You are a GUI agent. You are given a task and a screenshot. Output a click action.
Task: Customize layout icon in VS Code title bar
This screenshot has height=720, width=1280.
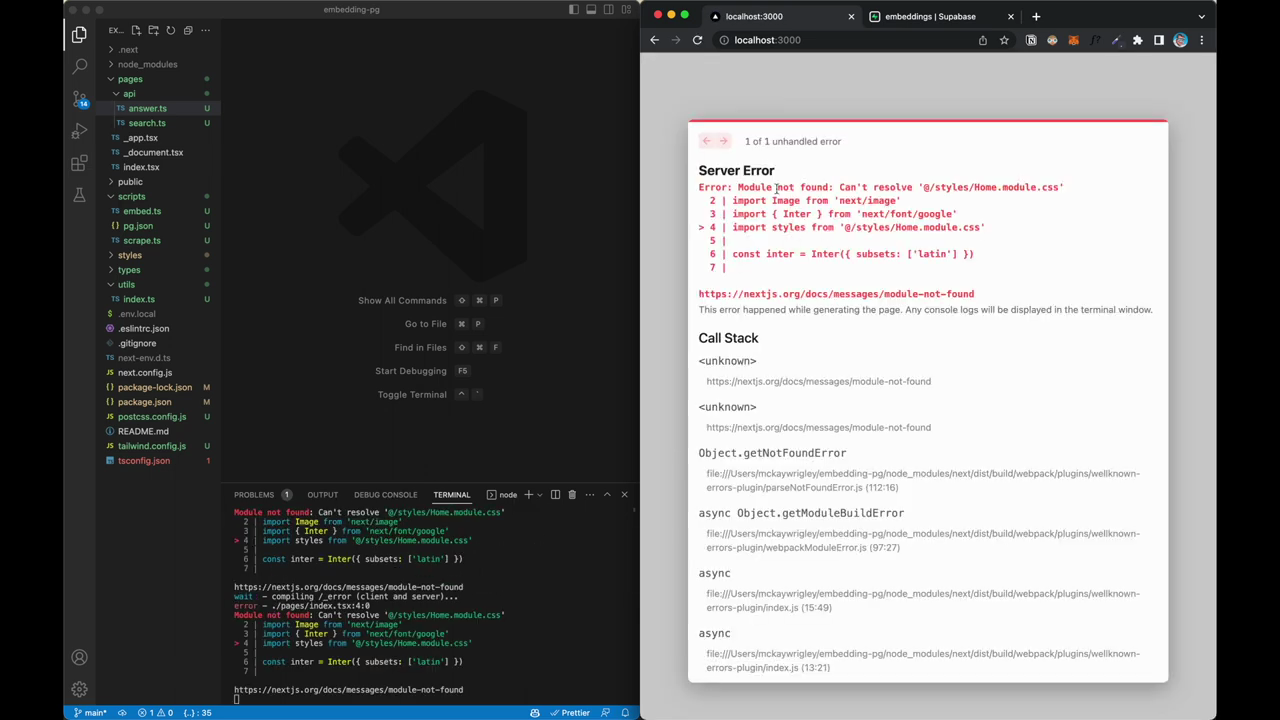(x=625, y=10)
